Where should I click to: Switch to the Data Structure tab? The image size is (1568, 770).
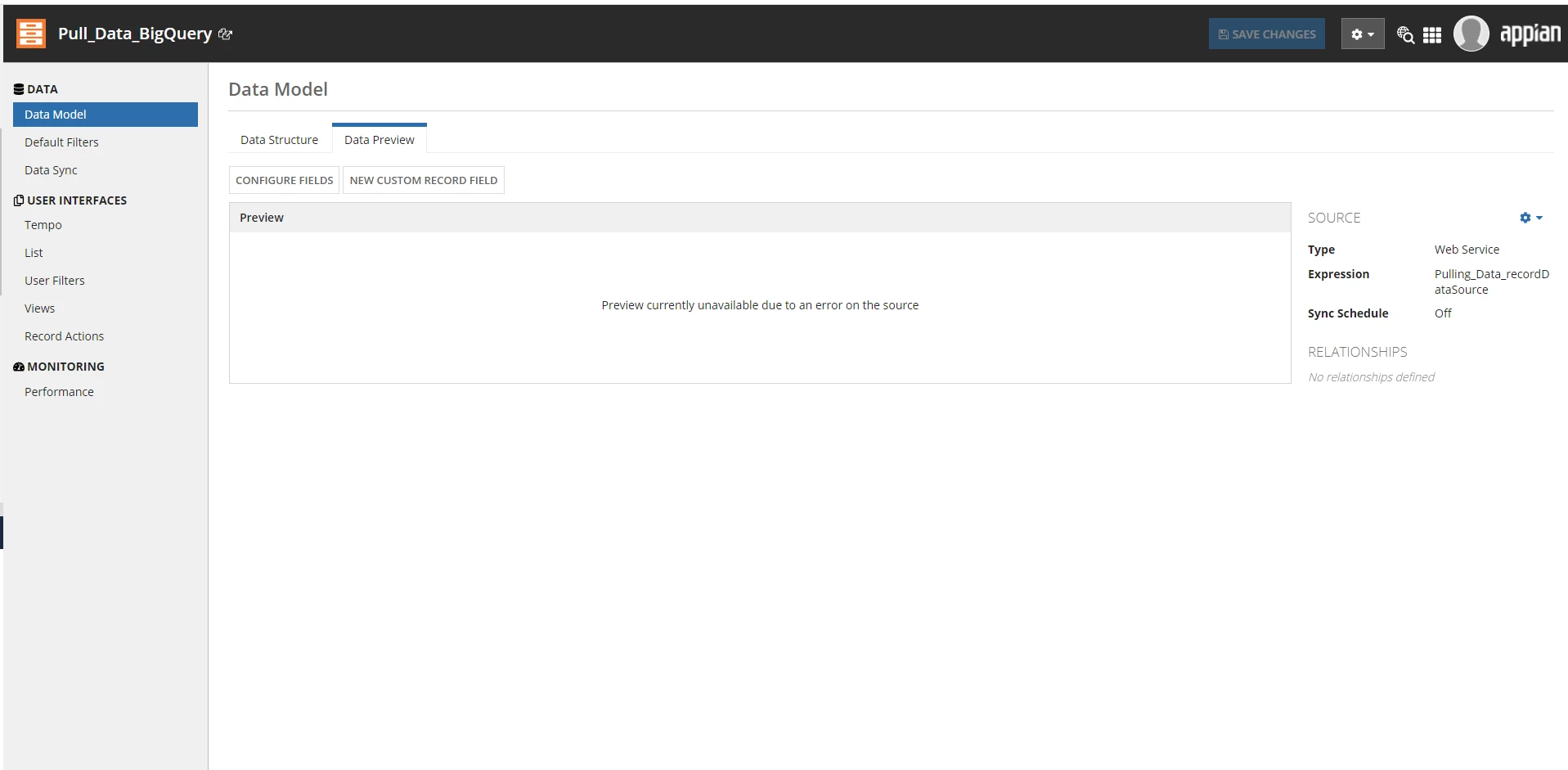pos(279,140)
